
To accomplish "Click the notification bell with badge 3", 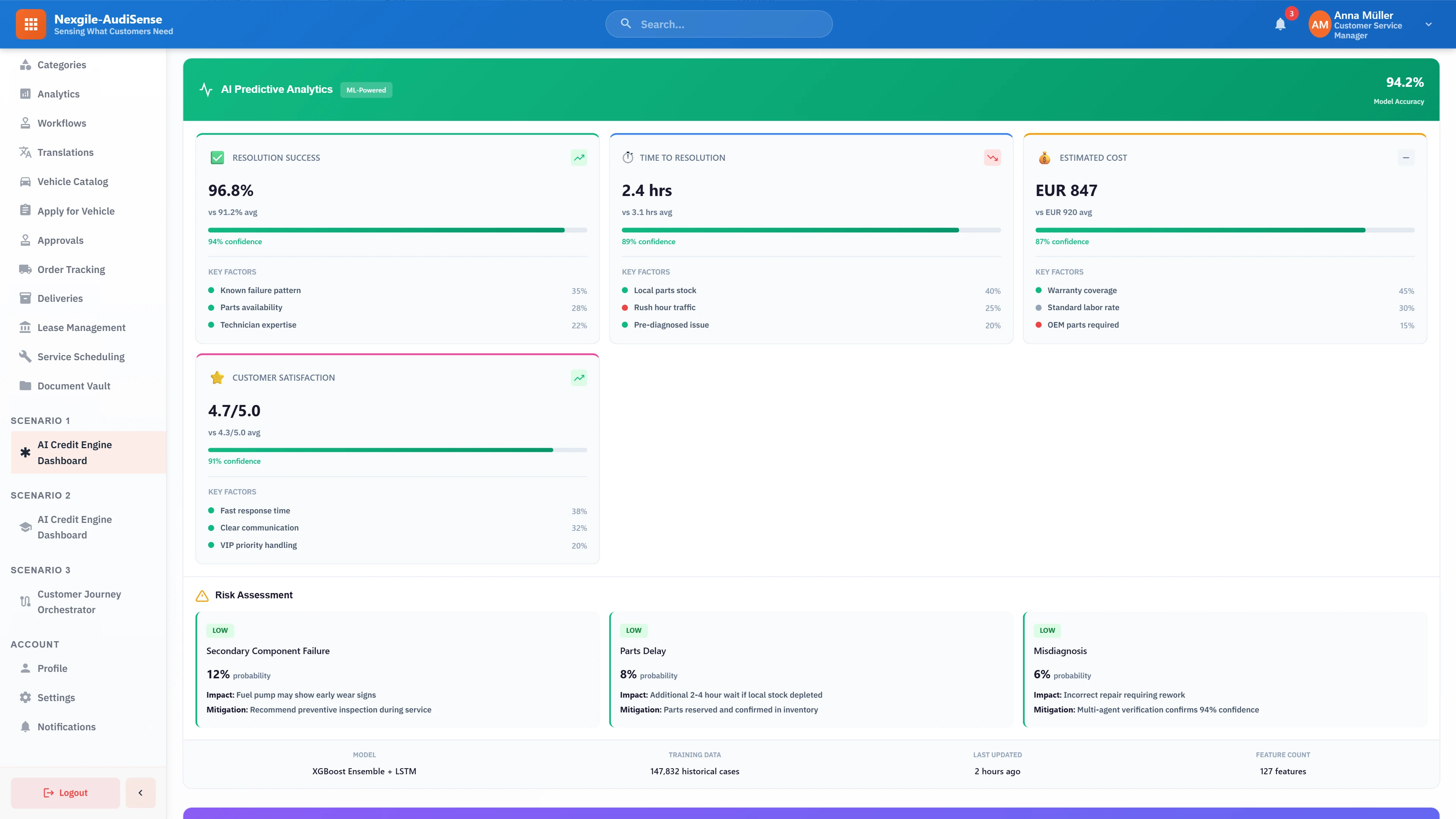I will (x=1280, y=24).
